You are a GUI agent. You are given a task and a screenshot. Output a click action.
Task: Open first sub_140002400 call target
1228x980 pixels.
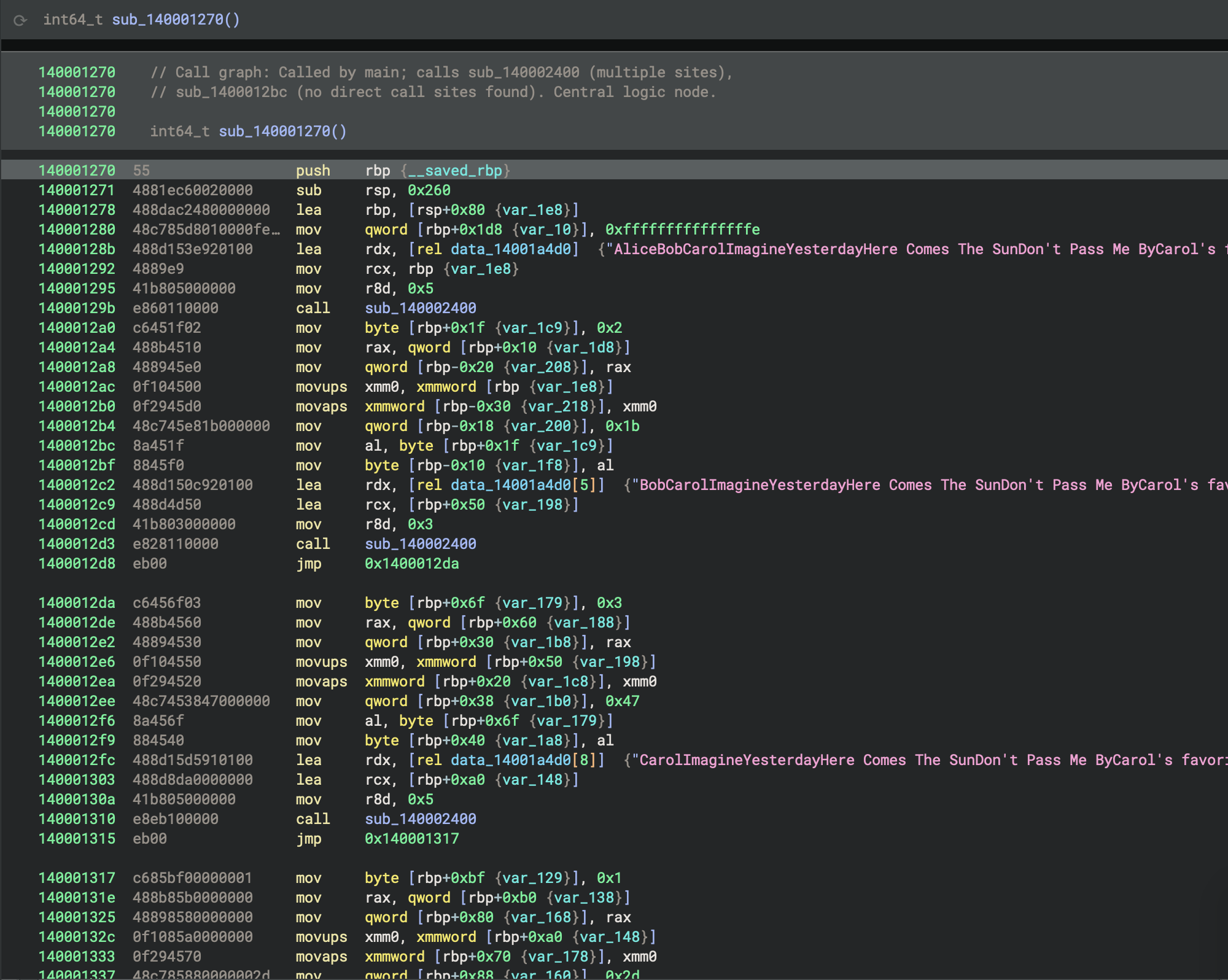click(421, 308)
